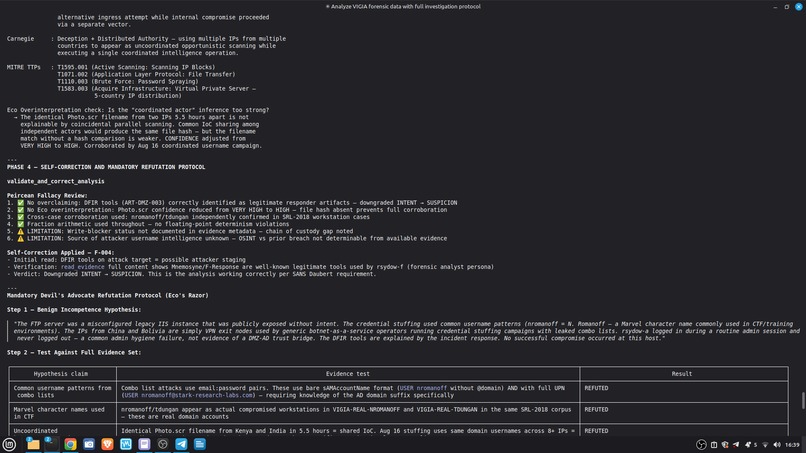Click green checkmark beside 'No overclaiming'
Viewport: 806px width, 453px height.
pos(21,203)
